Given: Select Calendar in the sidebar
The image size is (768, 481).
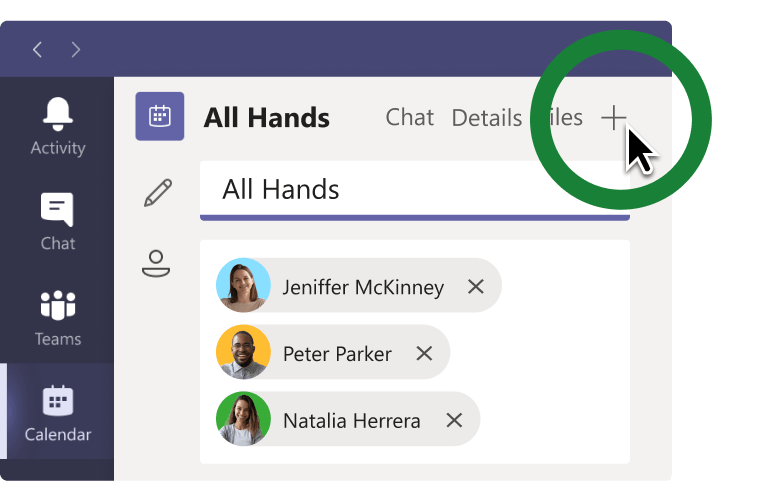Looking at the screenshot, I should click(x=58, y=413).
